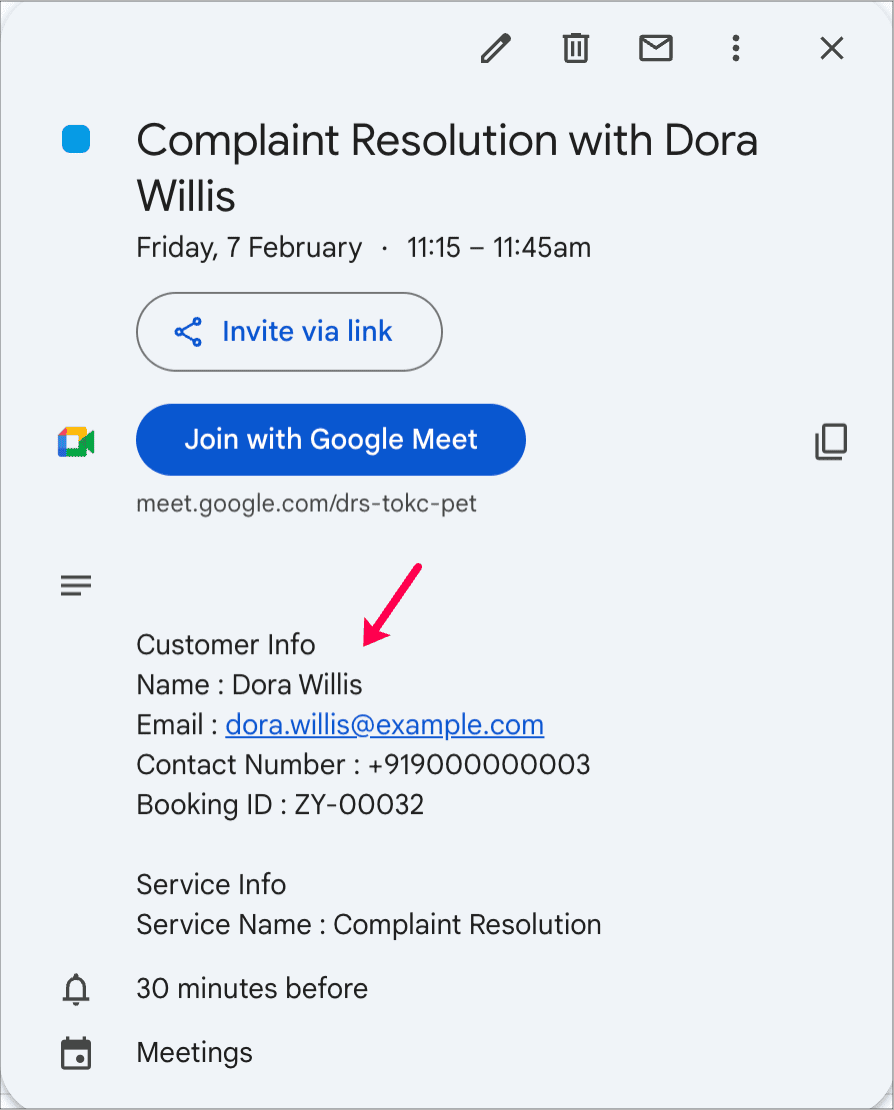Click the calendar icon beside Meetings
894x1110 pixels.
click(x=76, y=1053)
